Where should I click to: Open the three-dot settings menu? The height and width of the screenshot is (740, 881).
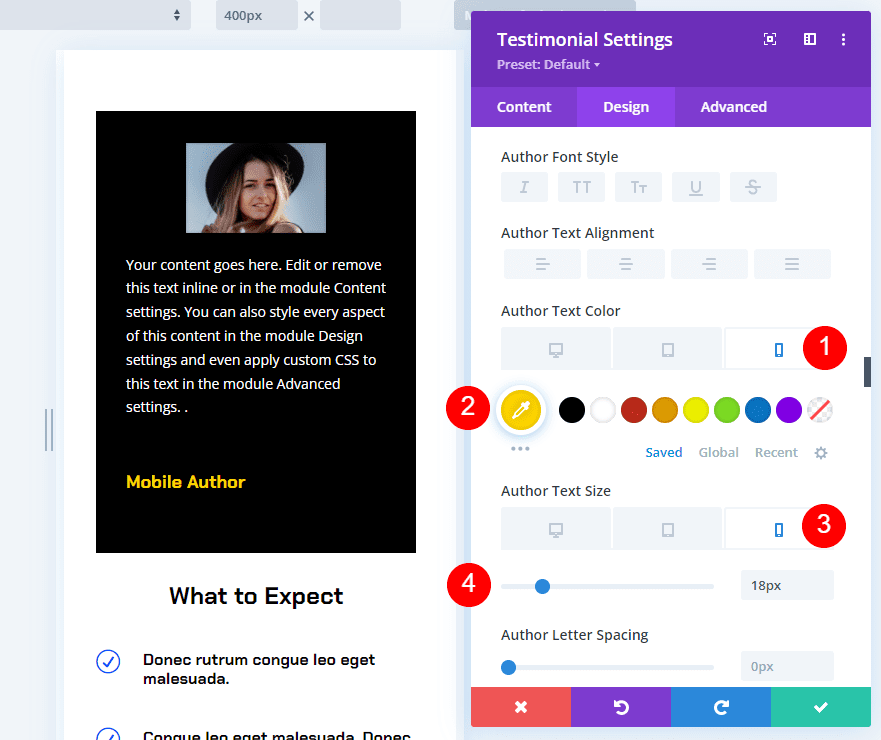(843, 39)
